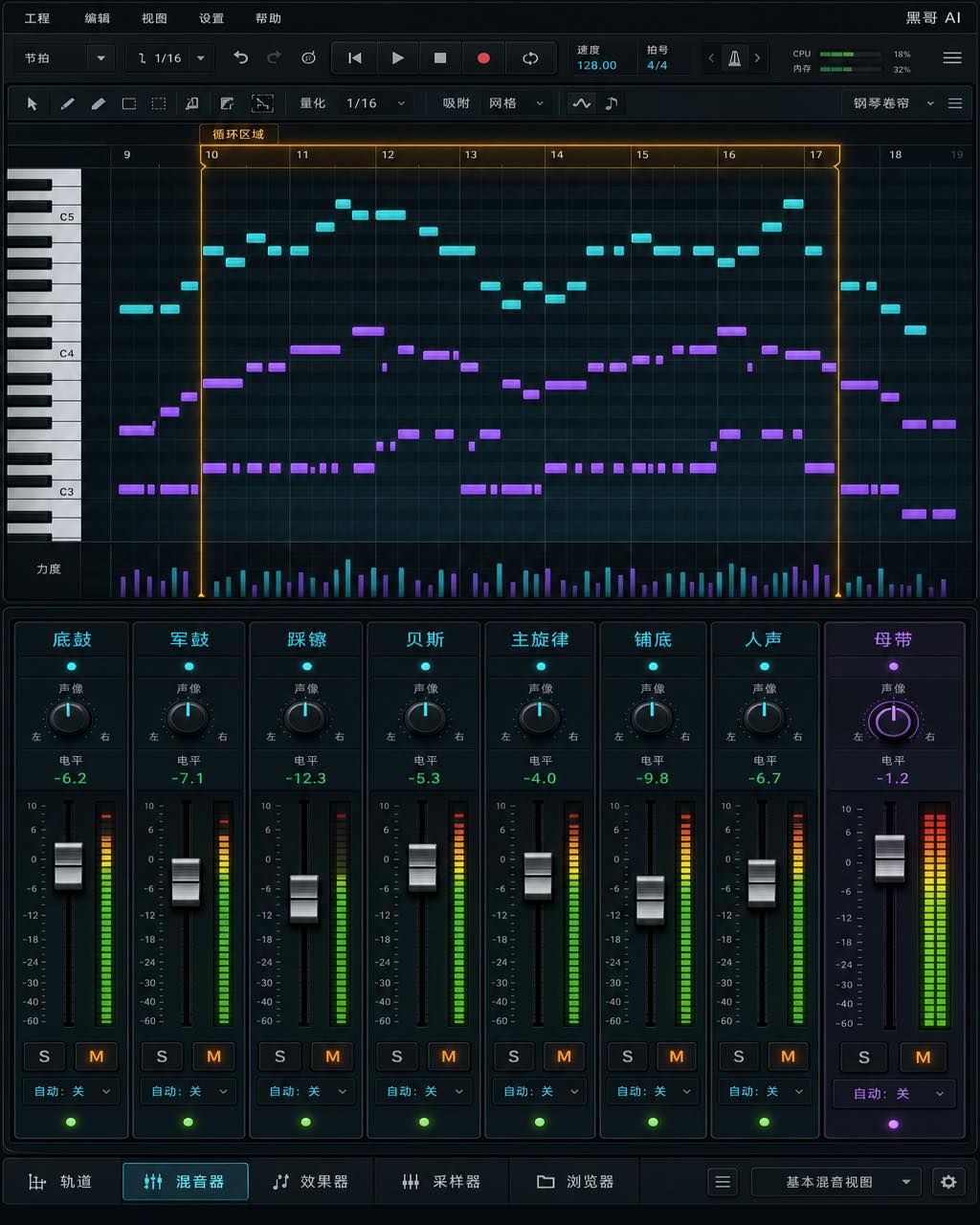Switch to the 浏览器 tab
Screen dimensions: 980x1225
[575, 1182]
